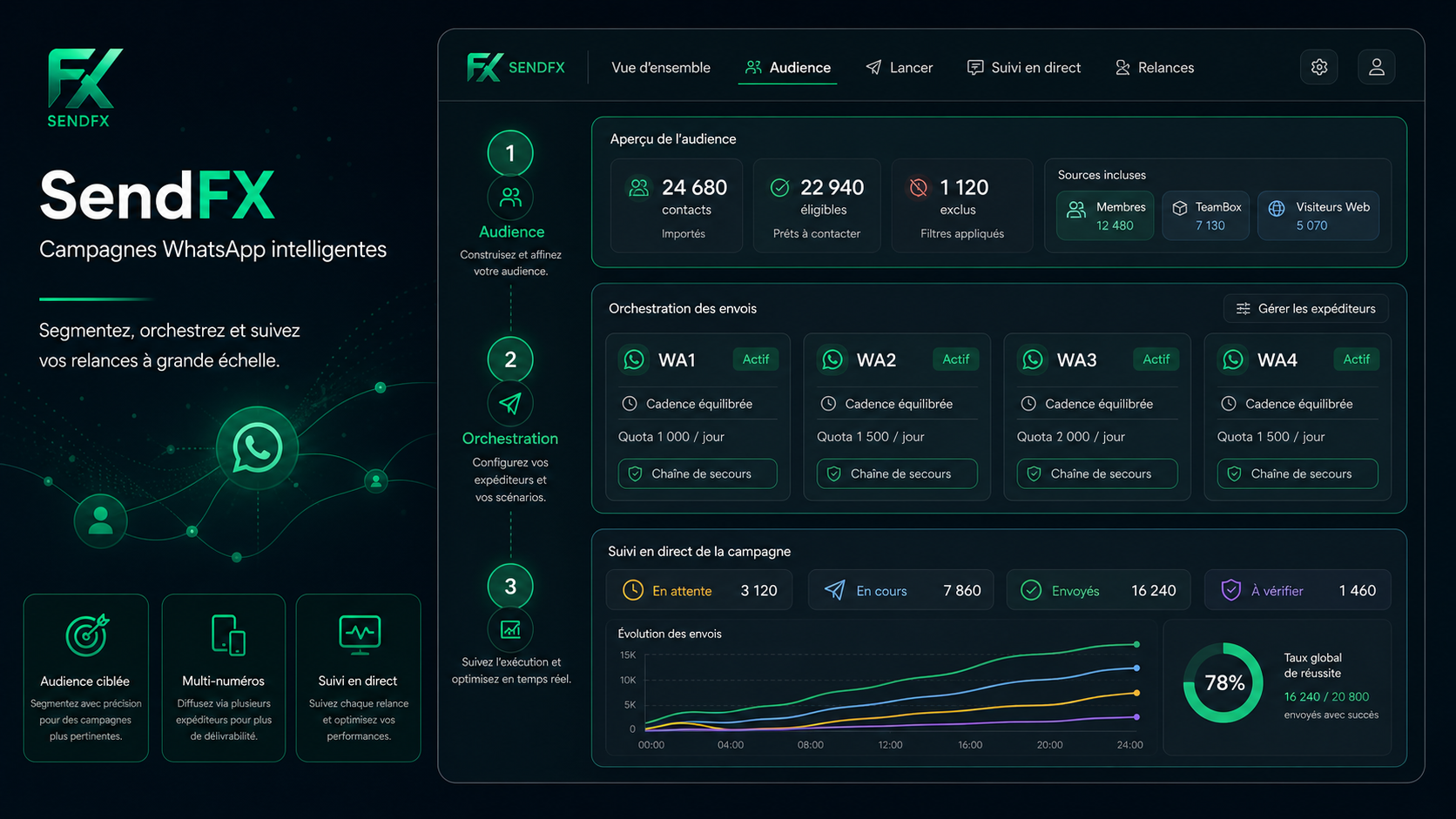Click the Envoyés checkmark icon

click(x=1031, y=590)
